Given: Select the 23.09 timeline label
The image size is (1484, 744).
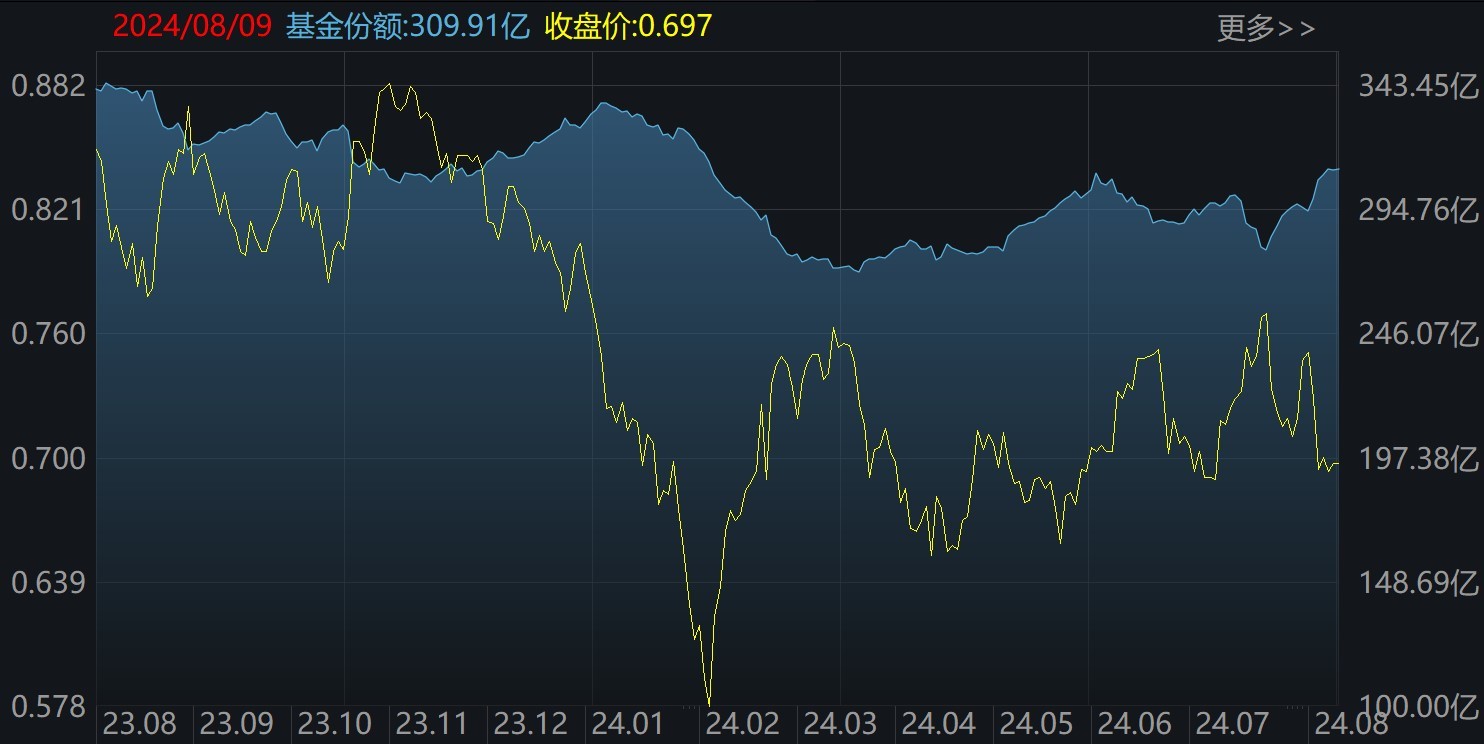Looking at the screenshot, I should tap(239, 724).
